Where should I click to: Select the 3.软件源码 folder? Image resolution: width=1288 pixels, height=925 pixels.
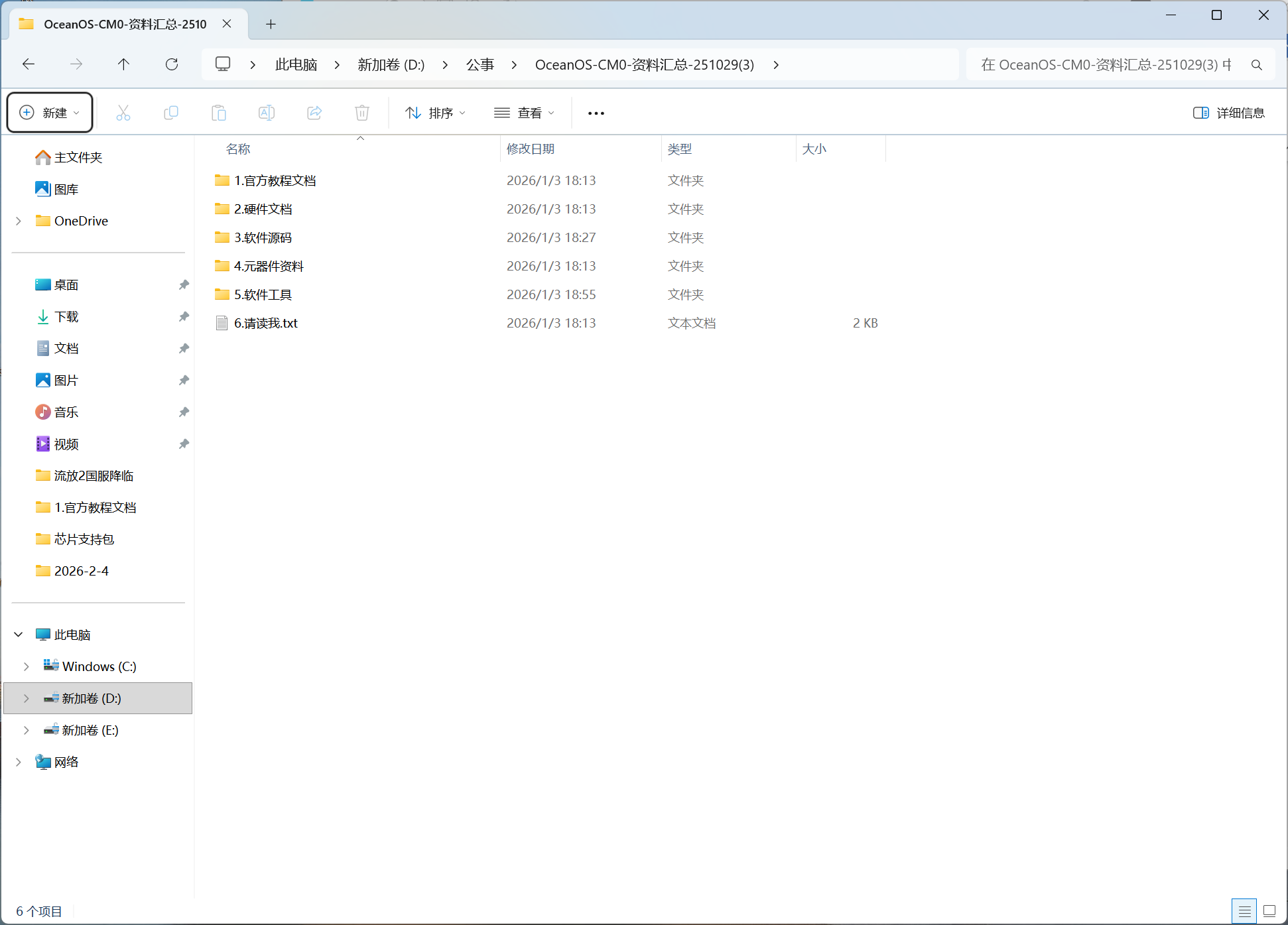tap(263, 237)
